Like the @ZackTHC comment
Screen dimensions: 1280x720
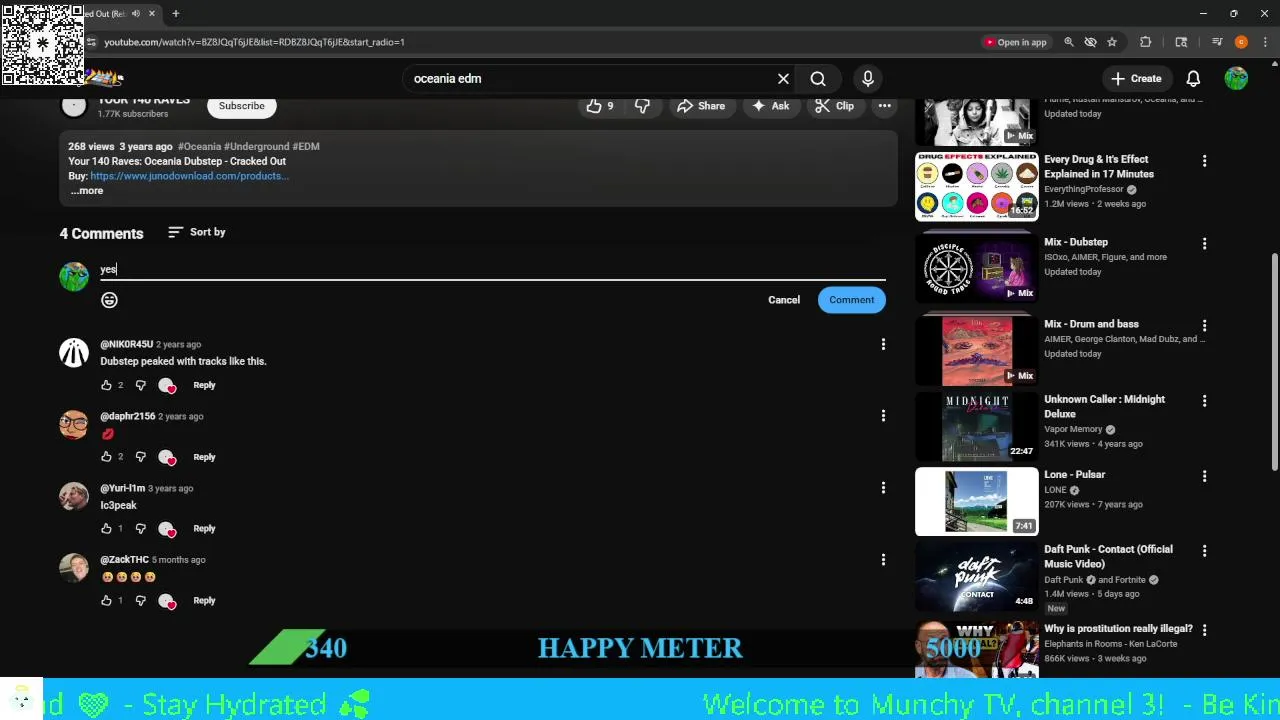point(106,601)
